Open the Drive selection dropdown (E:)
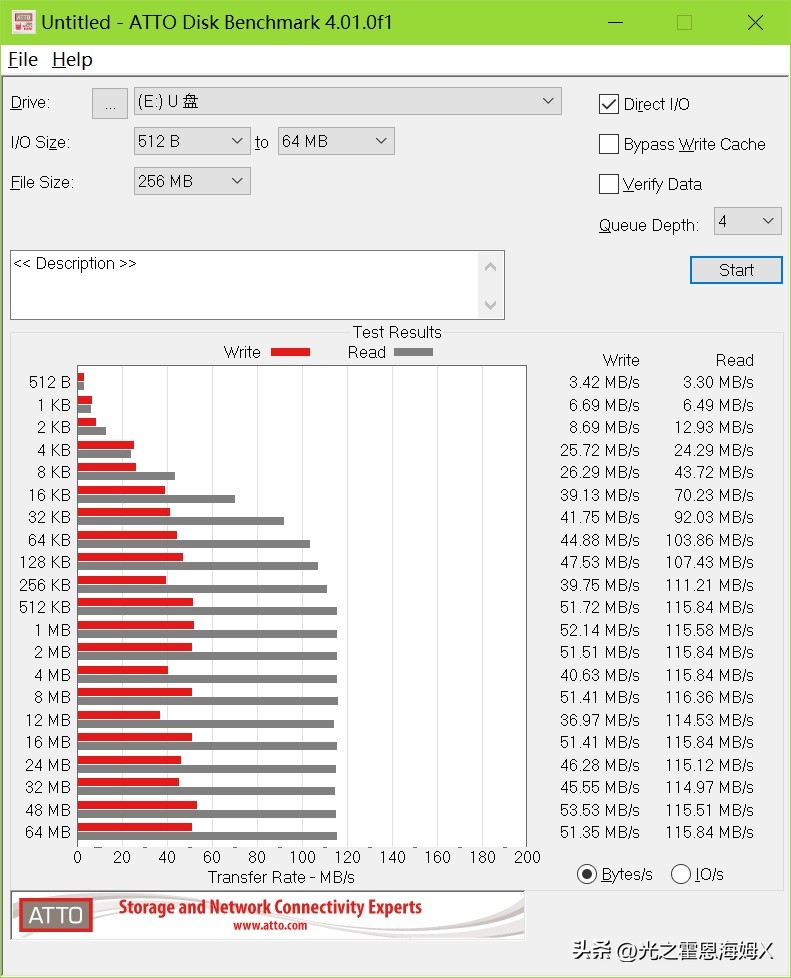Image resolution: width=791 pixels, height=978 pixels. pos(347,101)
